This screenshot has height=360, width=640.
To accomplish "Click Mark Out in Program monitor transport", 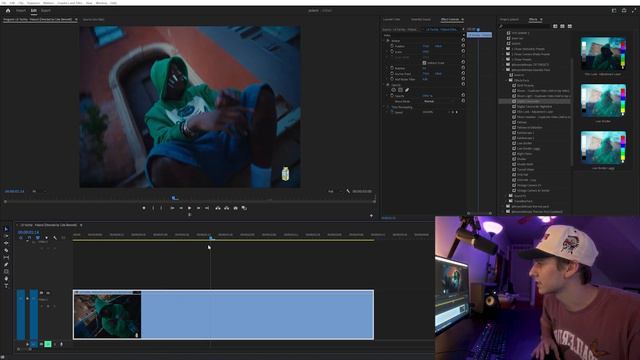I will point(161,208).
